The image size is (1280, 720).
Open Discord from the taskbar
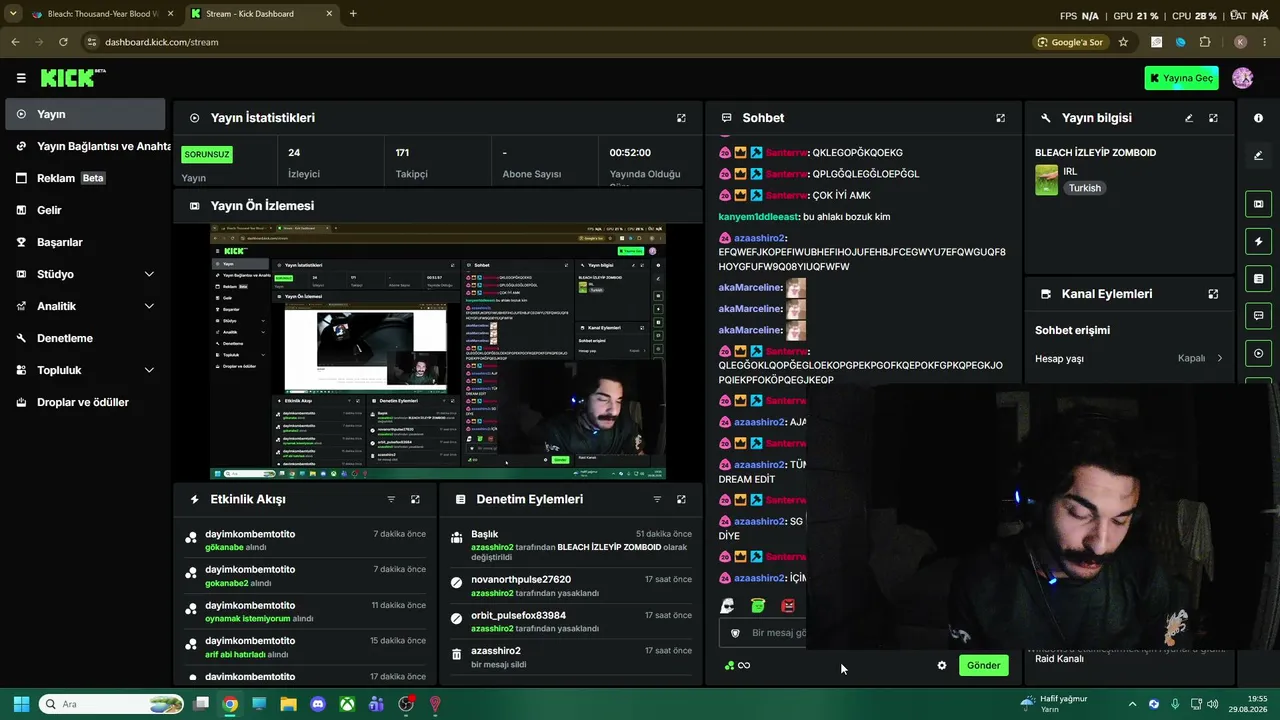pos(318,704)
